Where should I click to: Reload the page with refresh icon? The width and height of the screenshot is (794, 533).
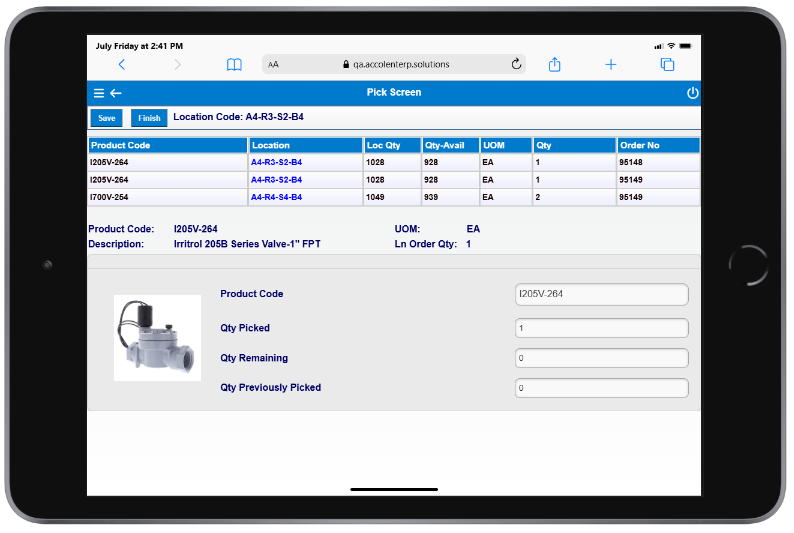click(516, 64)
